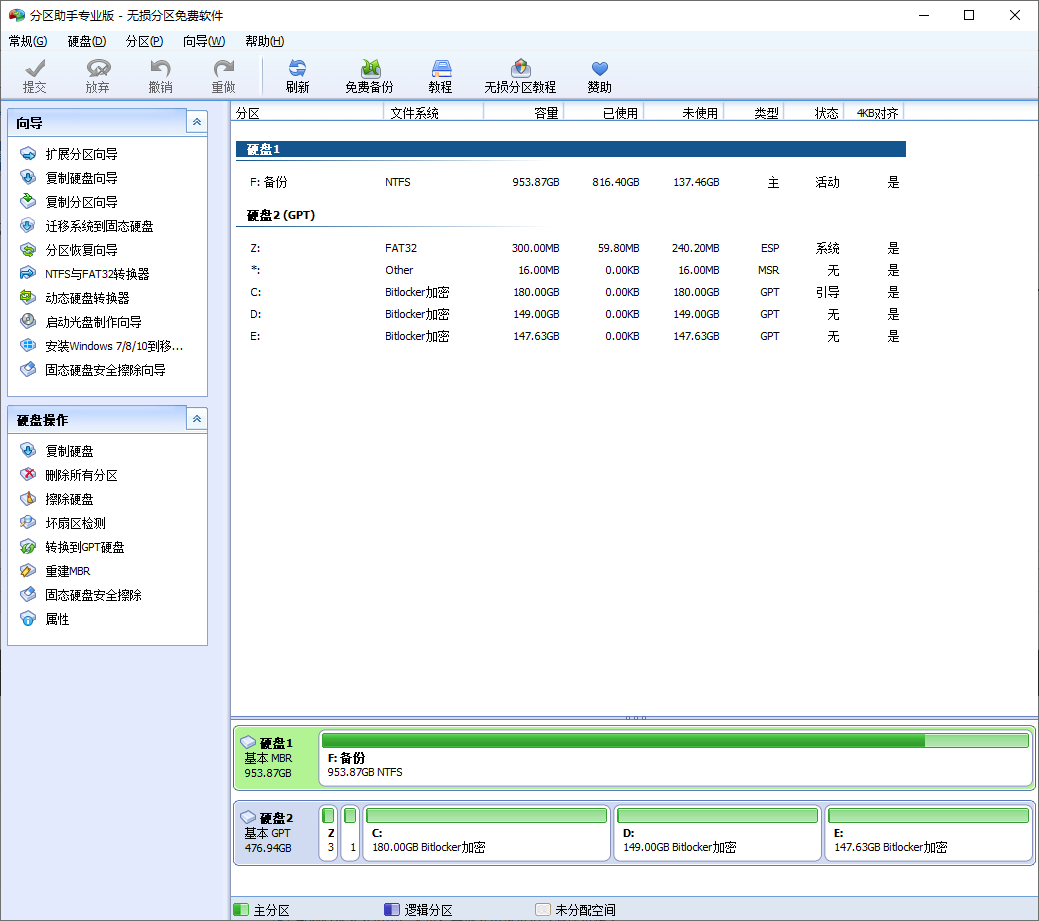Click the 刷新 (Refresh) icon
Viewport: 1039px width, 921px height.
pyautogui.click(x=297, y=75)
